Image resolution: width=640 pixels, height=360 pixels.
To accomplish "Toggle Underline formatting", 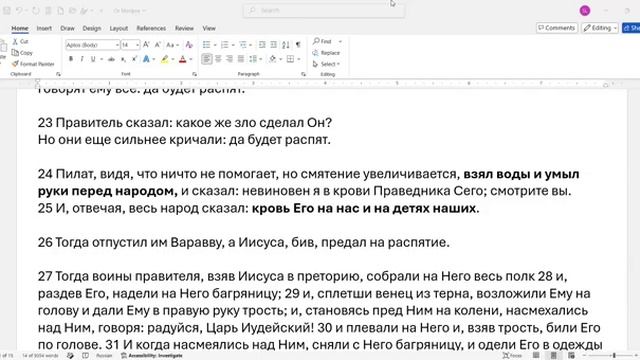I will tap(93, 59).
